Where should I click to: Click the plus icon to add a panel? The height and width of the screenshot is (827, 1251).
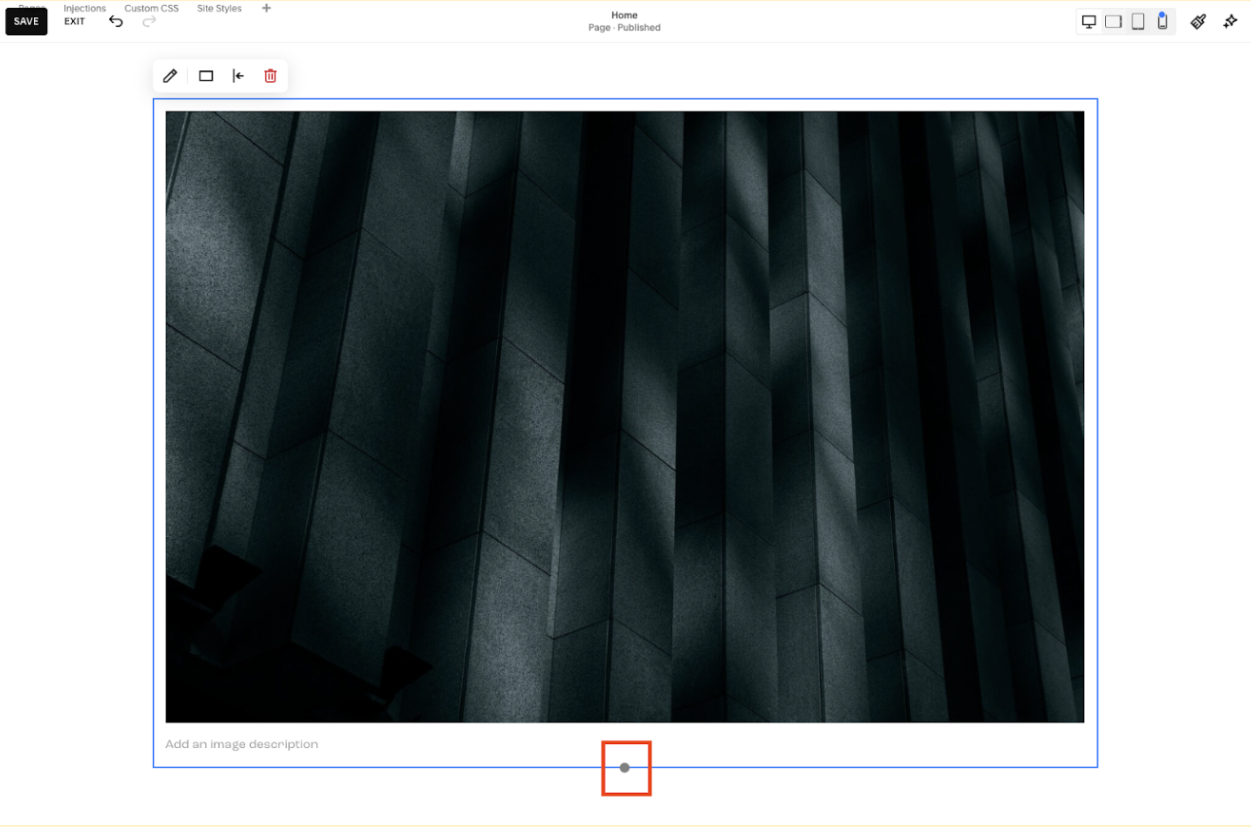click(266, 8)
